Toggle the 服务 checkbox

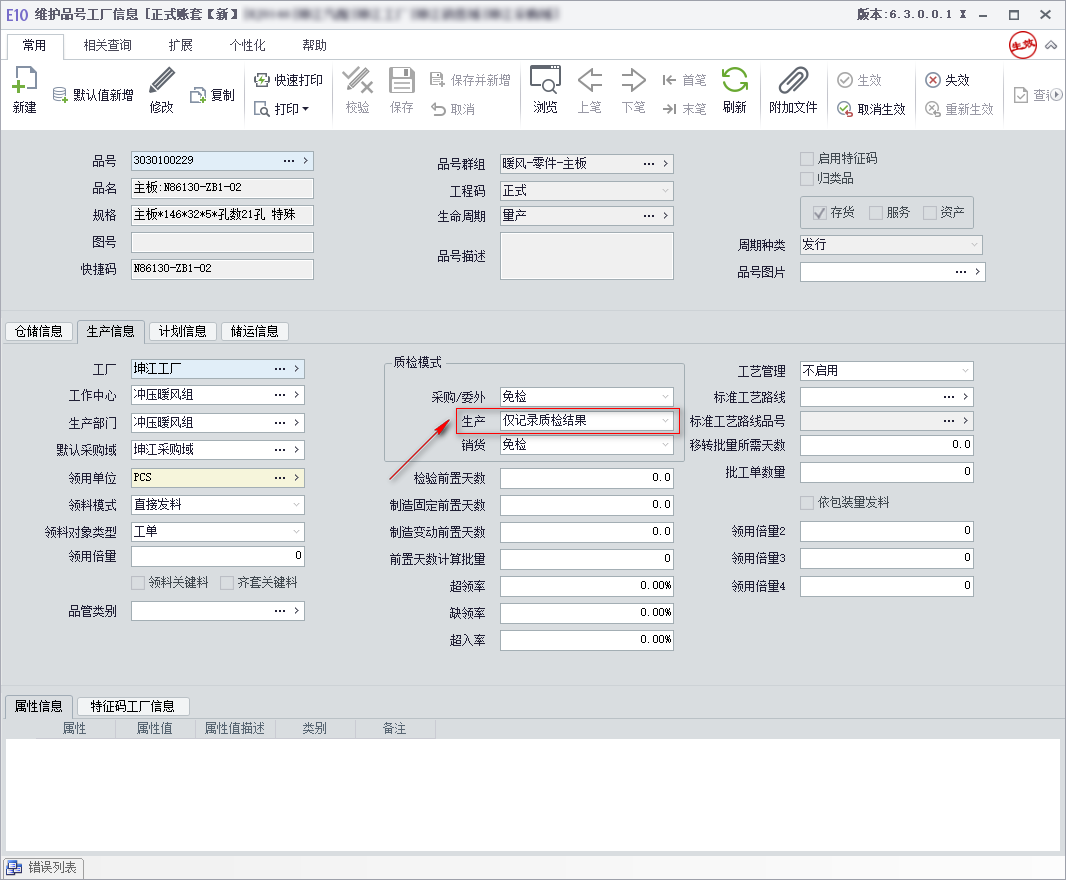point(876,213)
